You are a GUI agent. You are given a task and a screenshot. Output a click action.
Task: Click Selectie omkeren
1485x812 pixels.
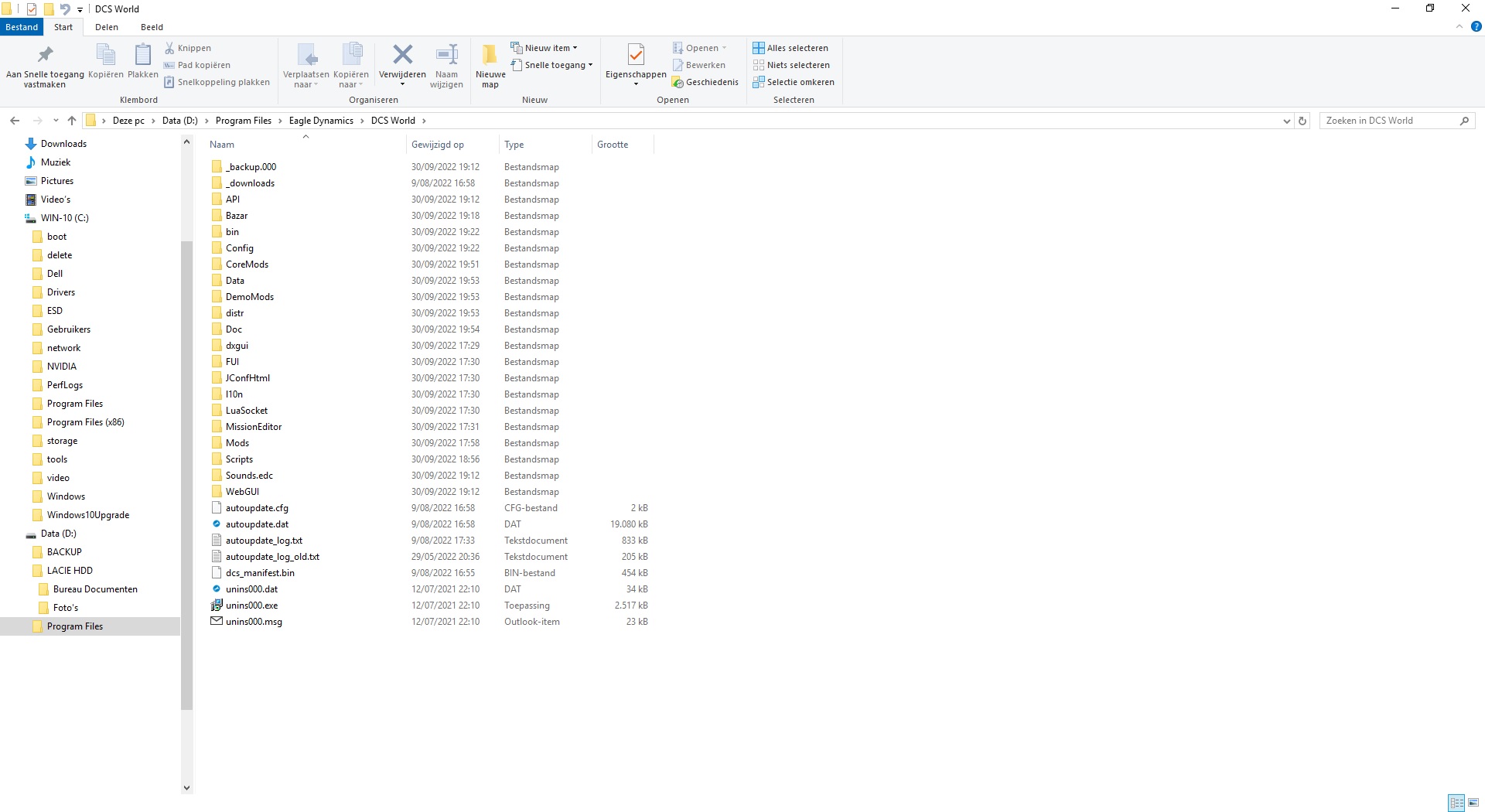[x=794, y=82]
